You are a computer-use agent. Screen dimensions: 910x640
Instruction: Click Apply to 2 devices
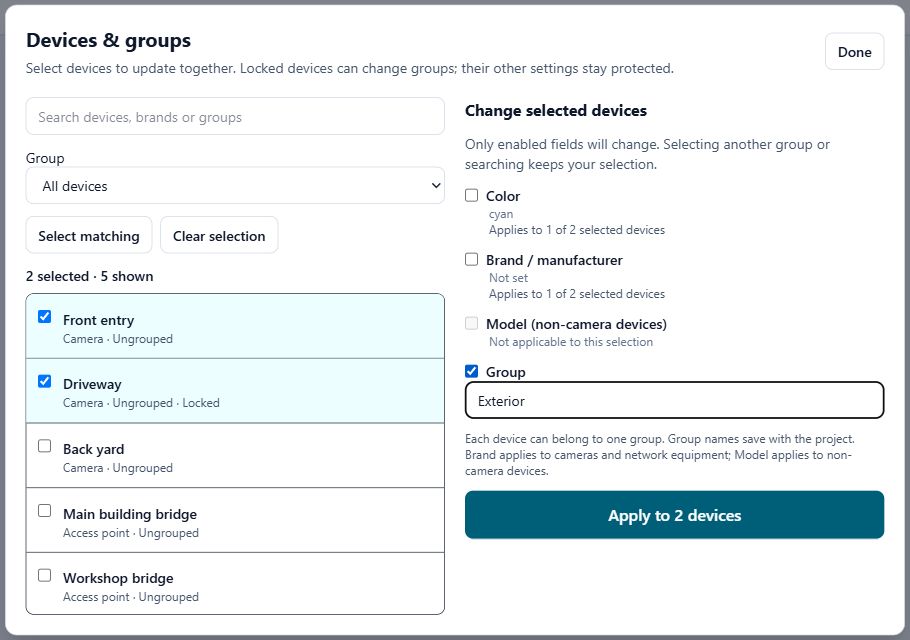pyautogui.click(x=674, y=515)
